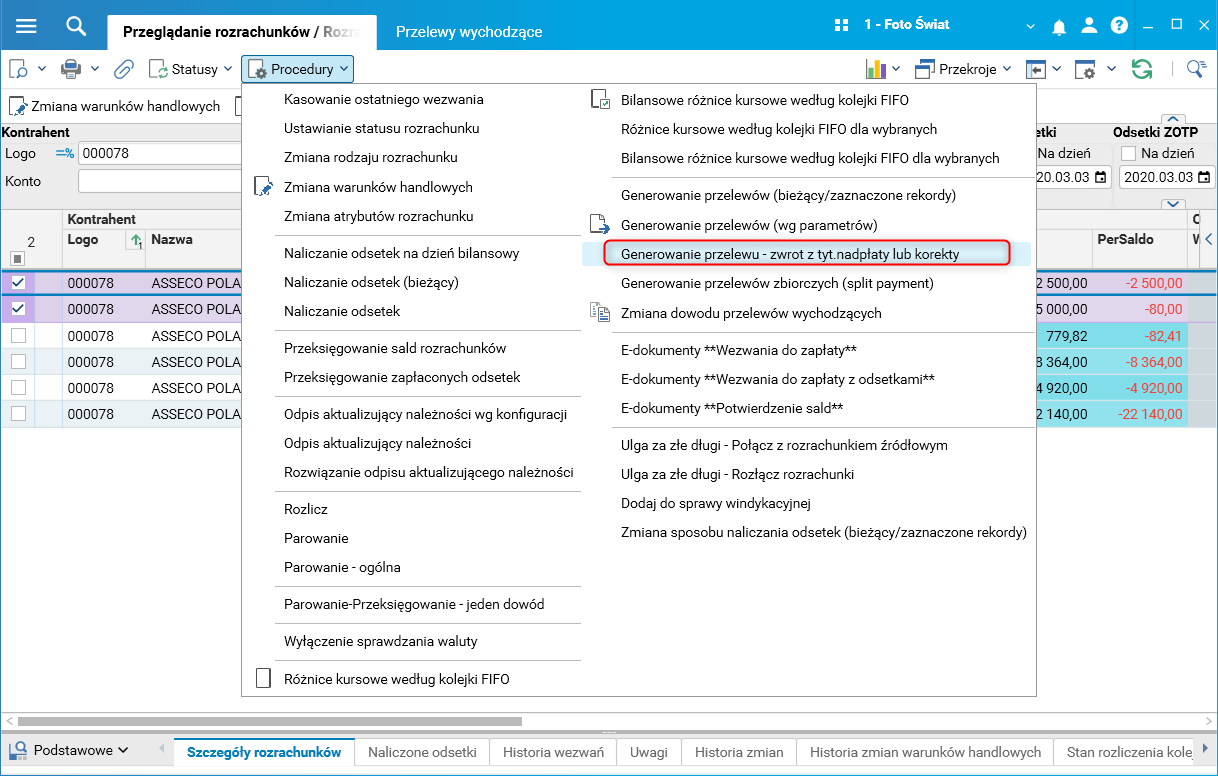
Task: Expand the section with down chevron above grid
Action: pos(1174,204)
